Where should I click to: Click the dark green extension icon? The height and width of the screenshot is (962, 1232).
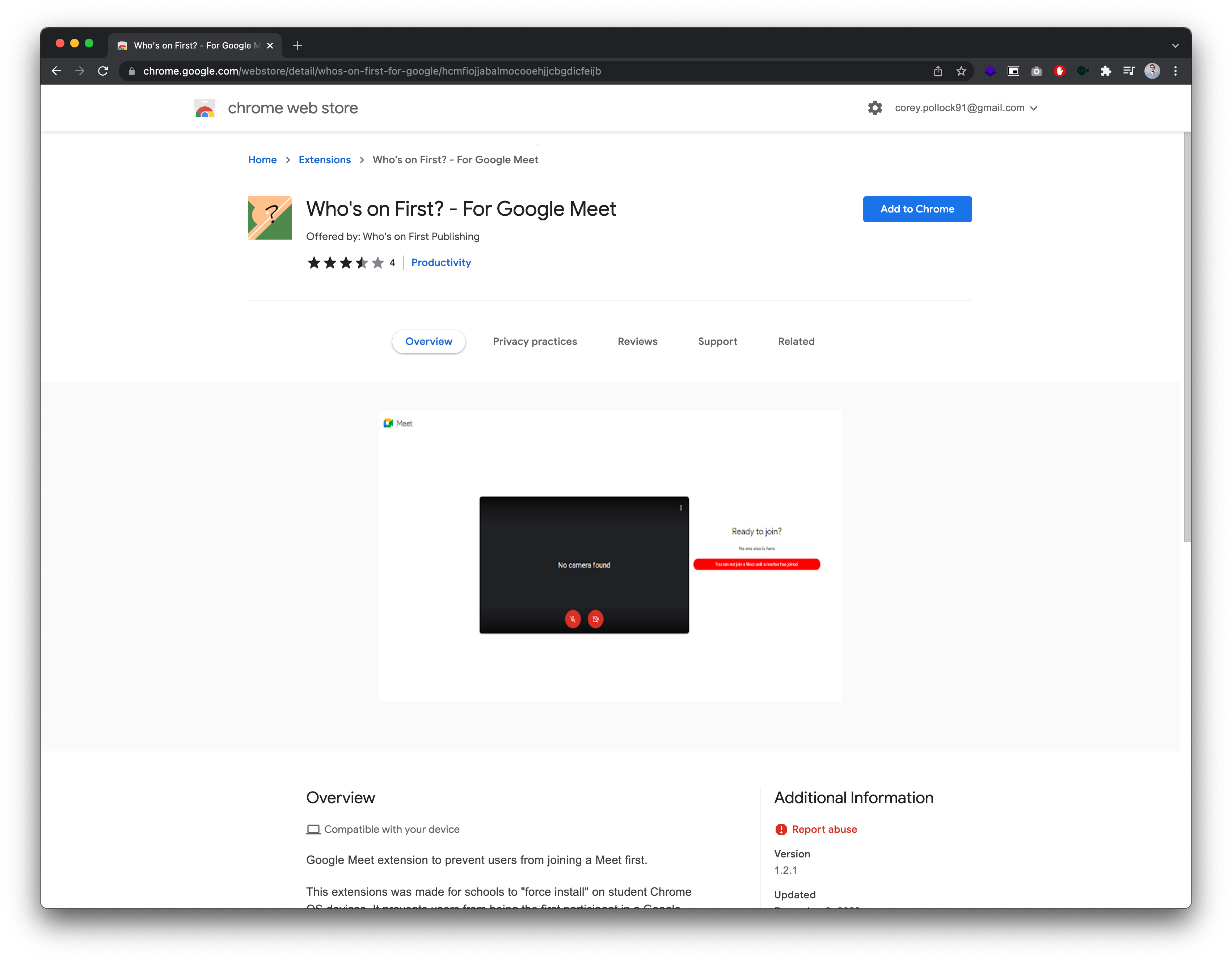click(x=1083, y=71)
